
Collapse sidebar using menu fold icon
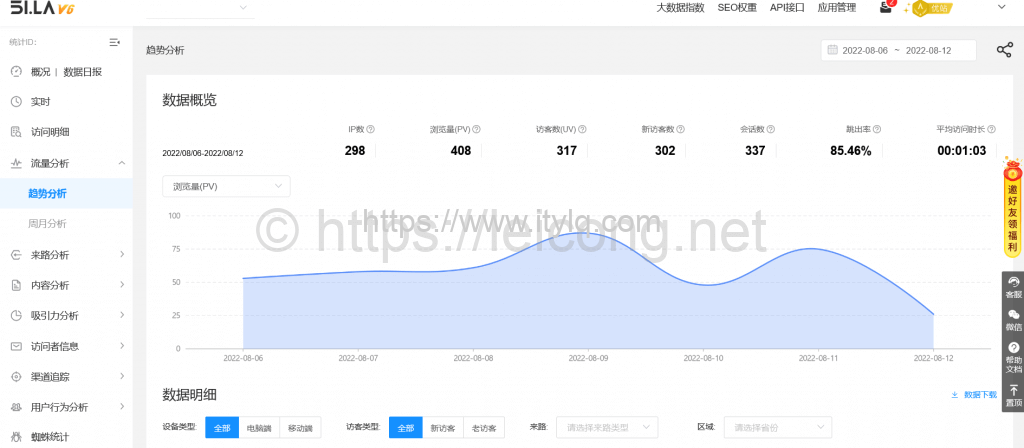pyautogui.click(x=114, y=42)
